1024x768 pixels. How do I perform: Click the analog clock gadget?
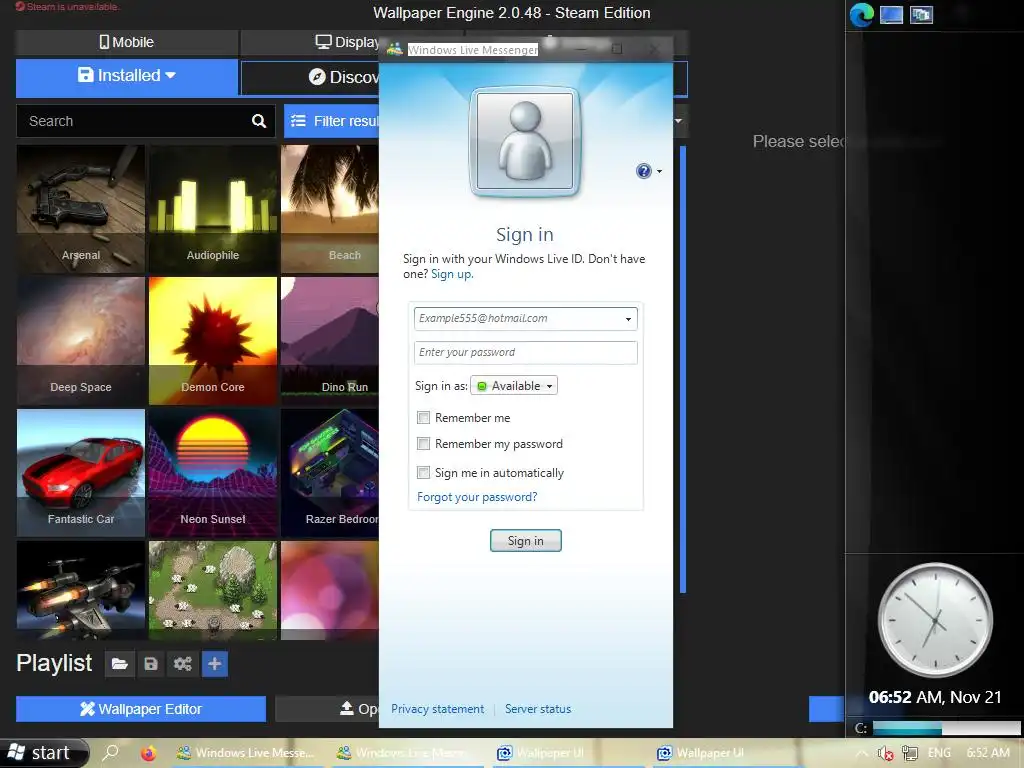click(x=935, y=619)
